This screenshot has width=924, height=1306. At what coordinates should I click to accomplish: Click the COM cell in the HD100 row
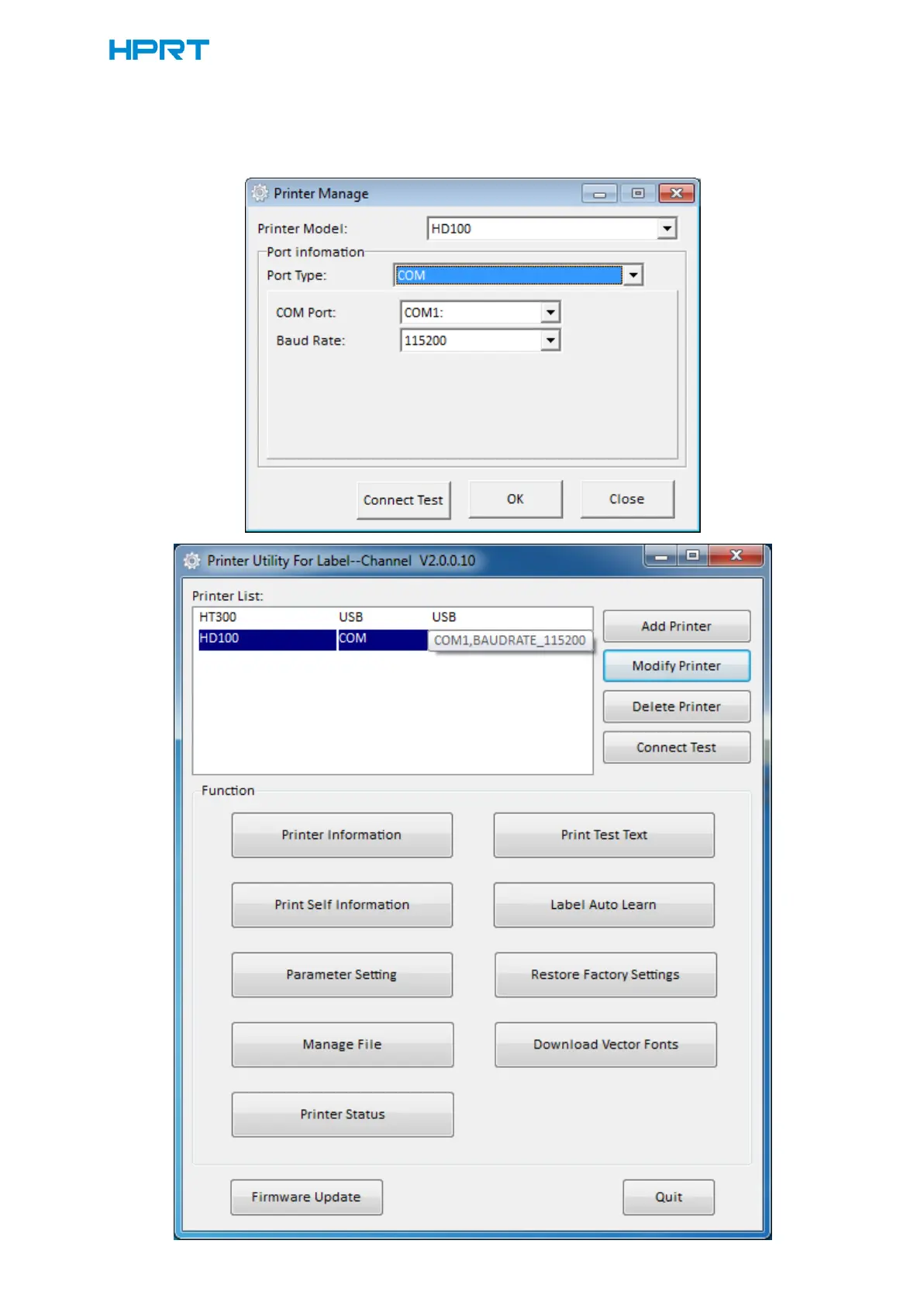click(x=382, y=639)
